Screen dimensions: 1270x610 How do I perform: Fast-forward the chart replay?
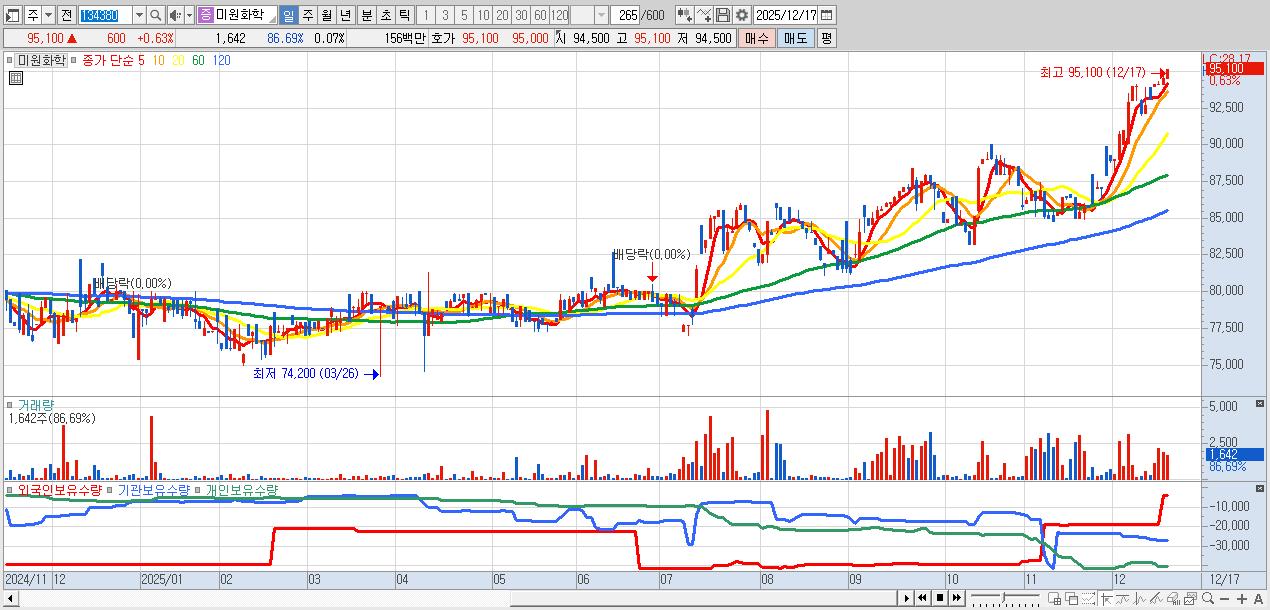[x=957, y=598]
